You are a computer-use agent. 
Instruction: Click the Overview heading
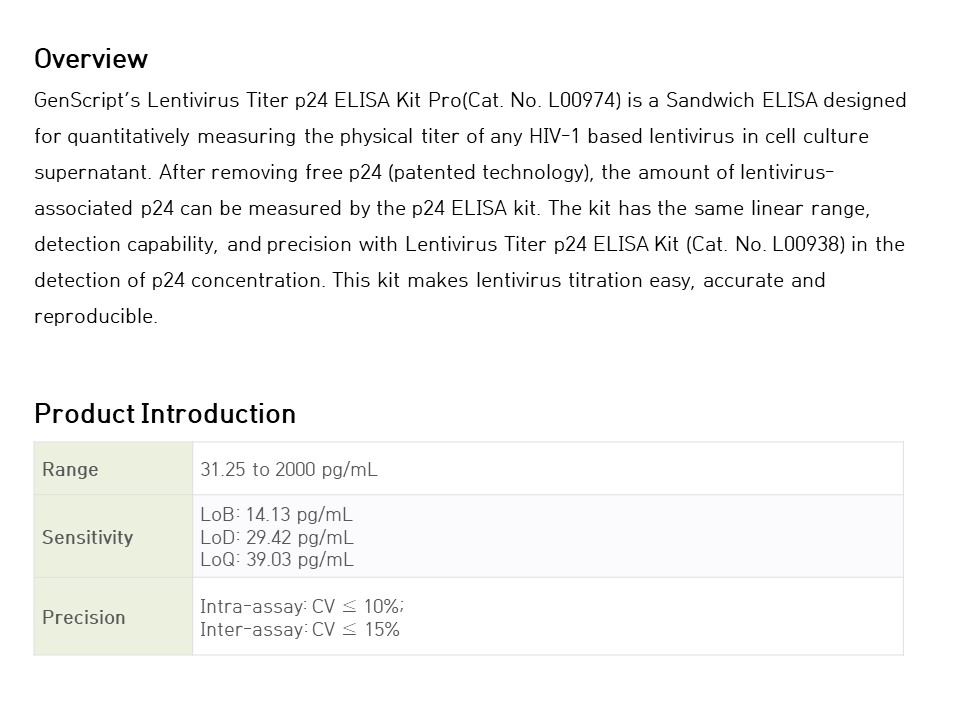pos(91,59)
